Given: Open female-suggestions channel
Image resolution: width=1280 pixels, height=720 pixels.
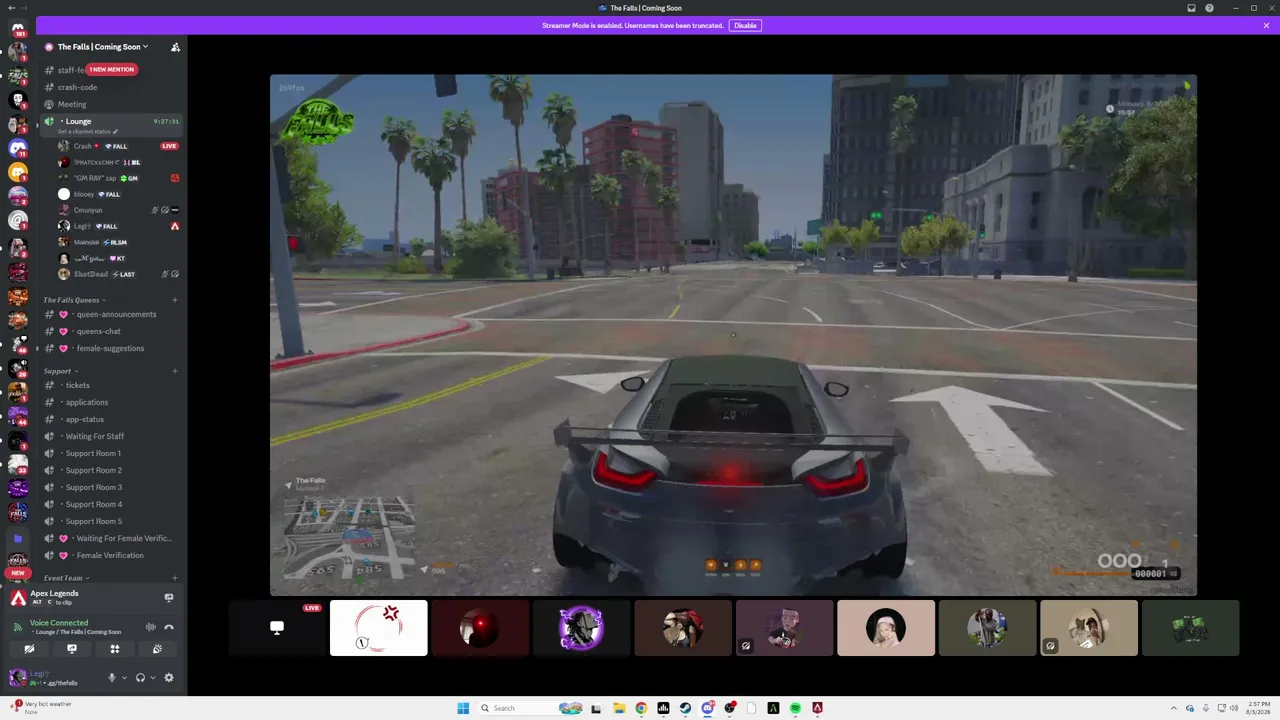Looking at the screenshot, I should pyautogui.click(x=112, y=348).
